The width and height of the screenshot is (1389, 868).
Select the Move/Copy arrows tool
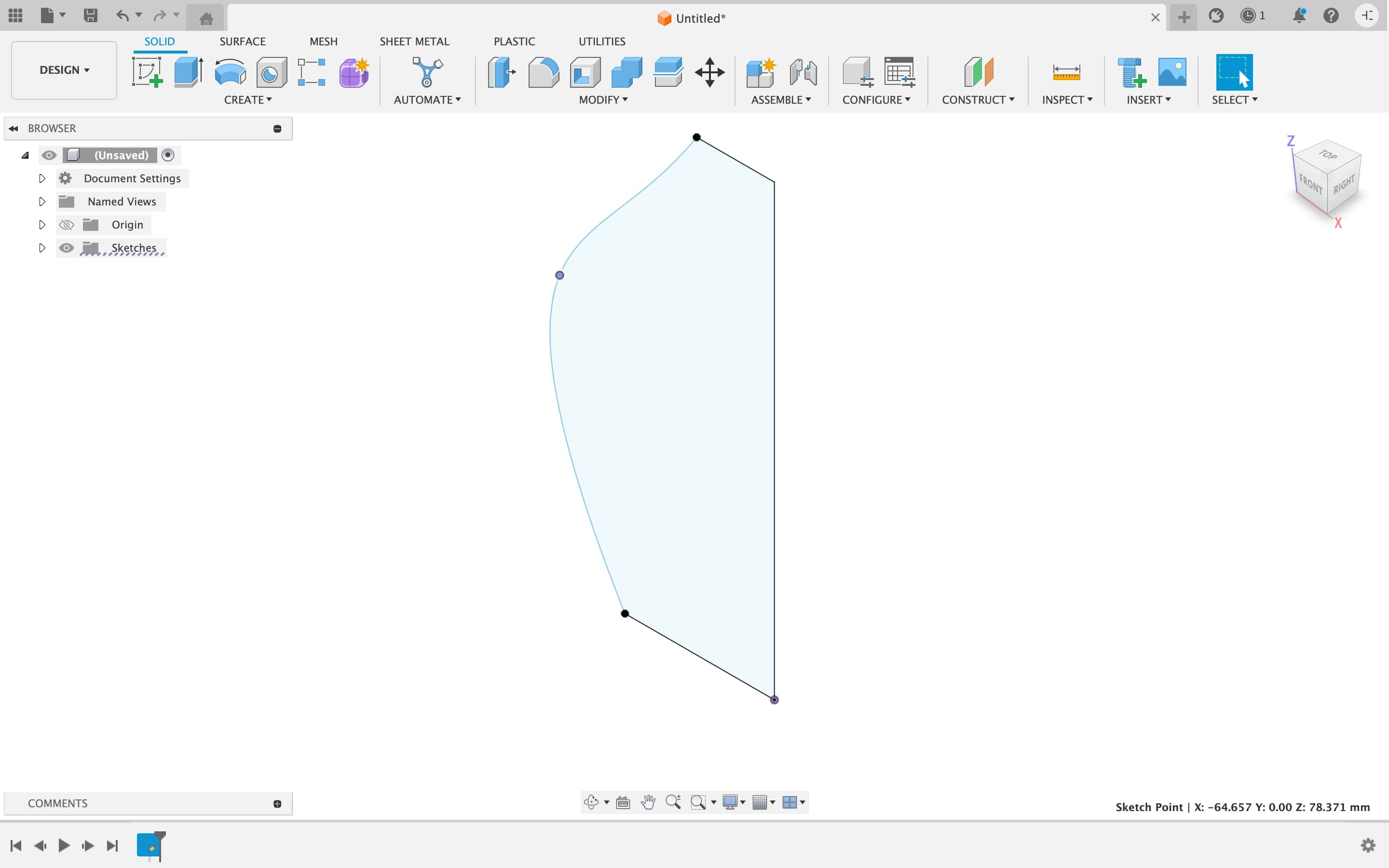pos(710,72)
